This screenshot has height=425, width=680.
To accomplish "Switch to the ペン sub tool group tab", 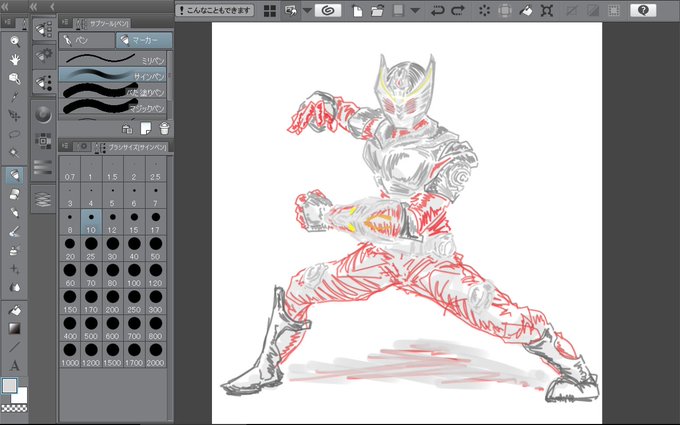I will click(x=87, y=40).
